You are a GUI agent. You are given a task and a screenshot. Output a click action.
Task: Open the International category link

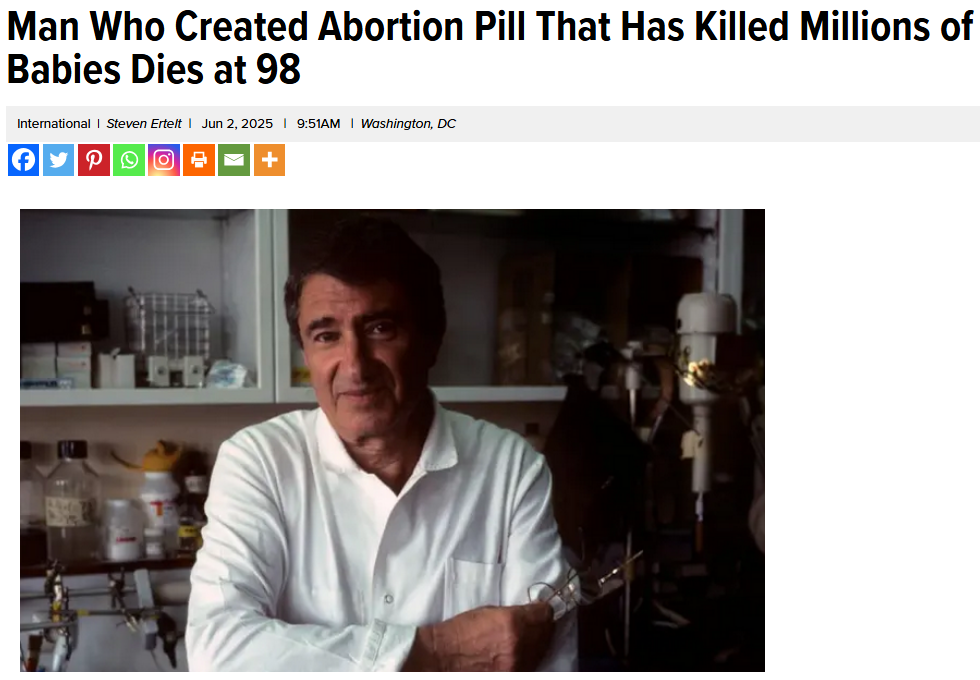point(54,124)
